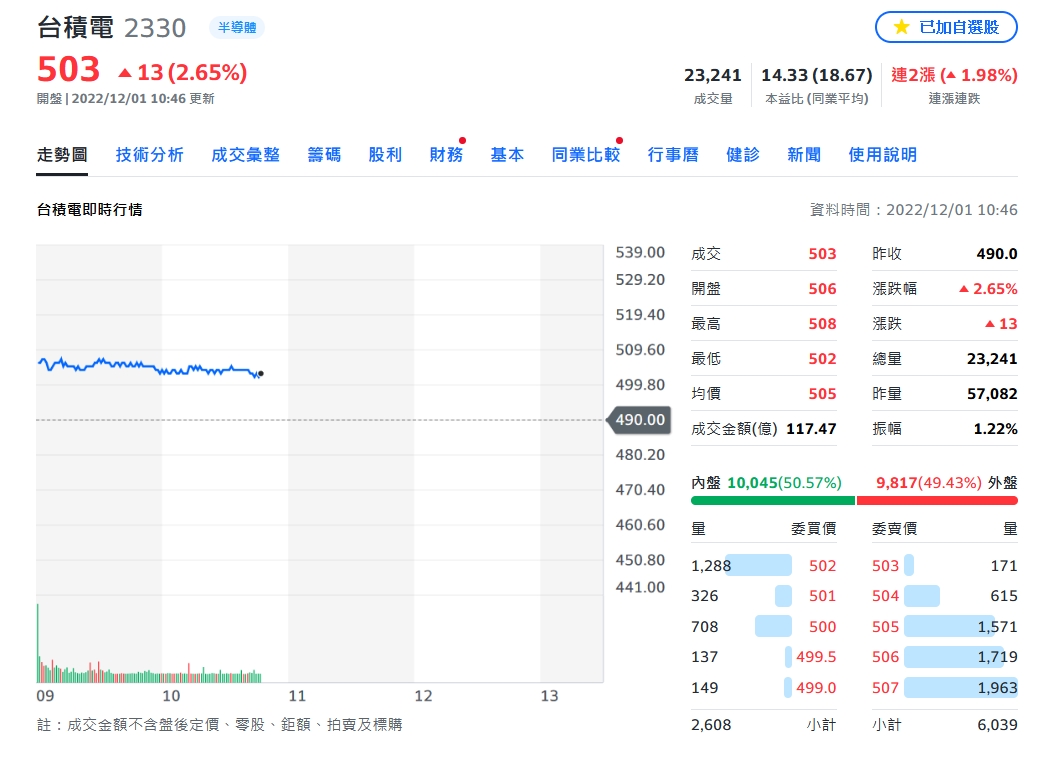
Task: Click the blue intraday price line
Action: [148, 367]
